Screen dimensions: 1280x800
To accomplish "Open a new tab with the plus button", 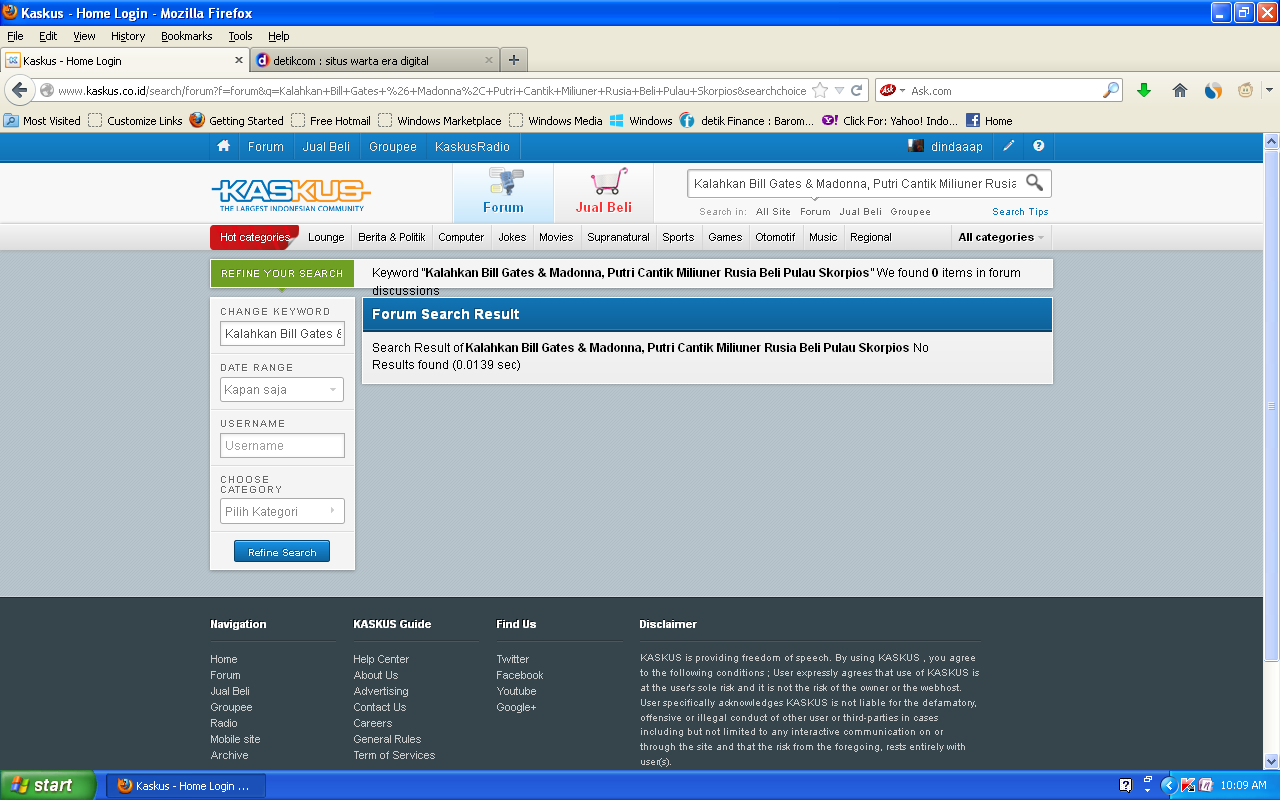I will coord(514,60).
